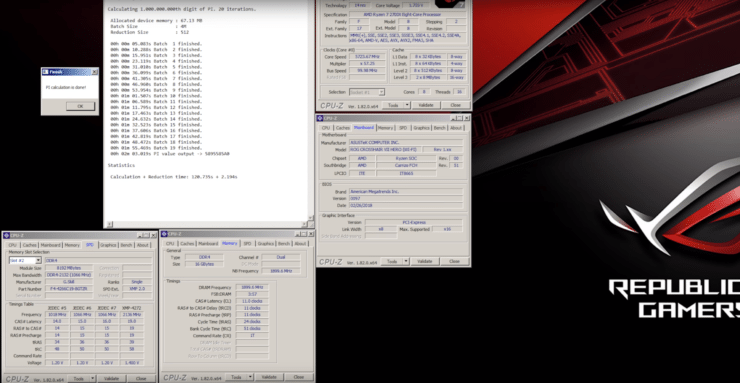Image resolution: width=740 pixels, height=383 pixels.
Task: Click the Tools button in the Memory window
Action: pyautogui.click(x=236, y=377)
